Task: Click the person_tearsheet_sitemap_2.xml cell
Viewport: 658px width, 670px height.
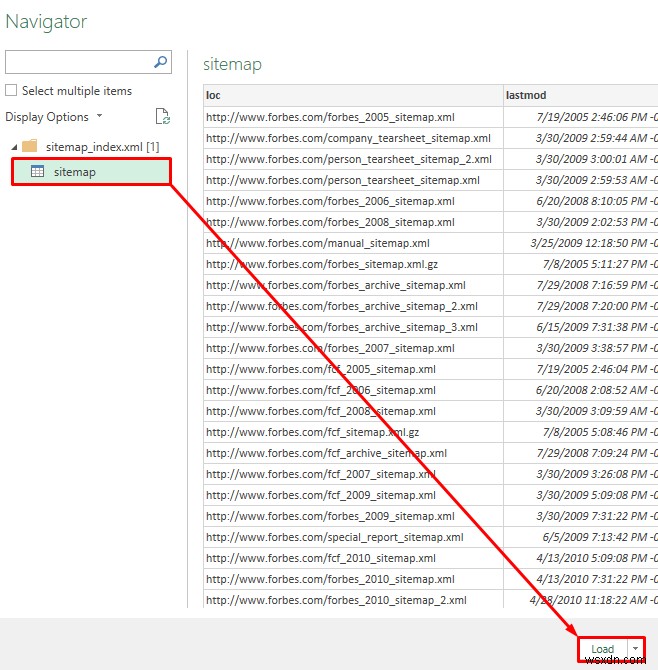Action: (x=353, y=159)
